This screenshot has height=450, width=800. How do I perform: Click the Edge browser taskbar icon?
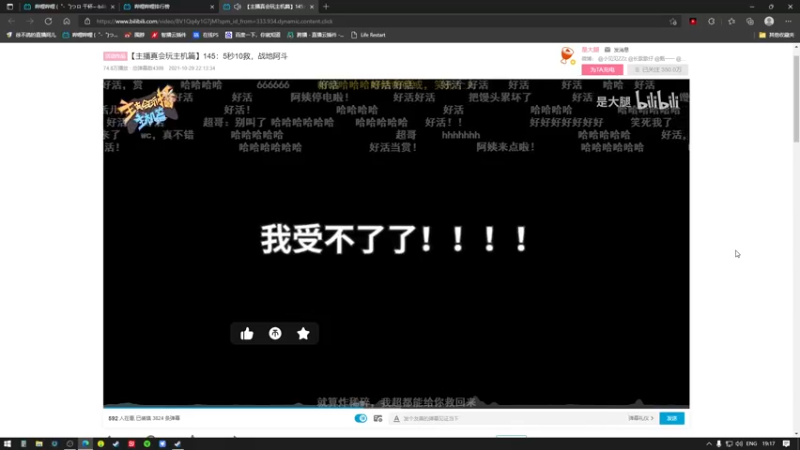[85, 444]
